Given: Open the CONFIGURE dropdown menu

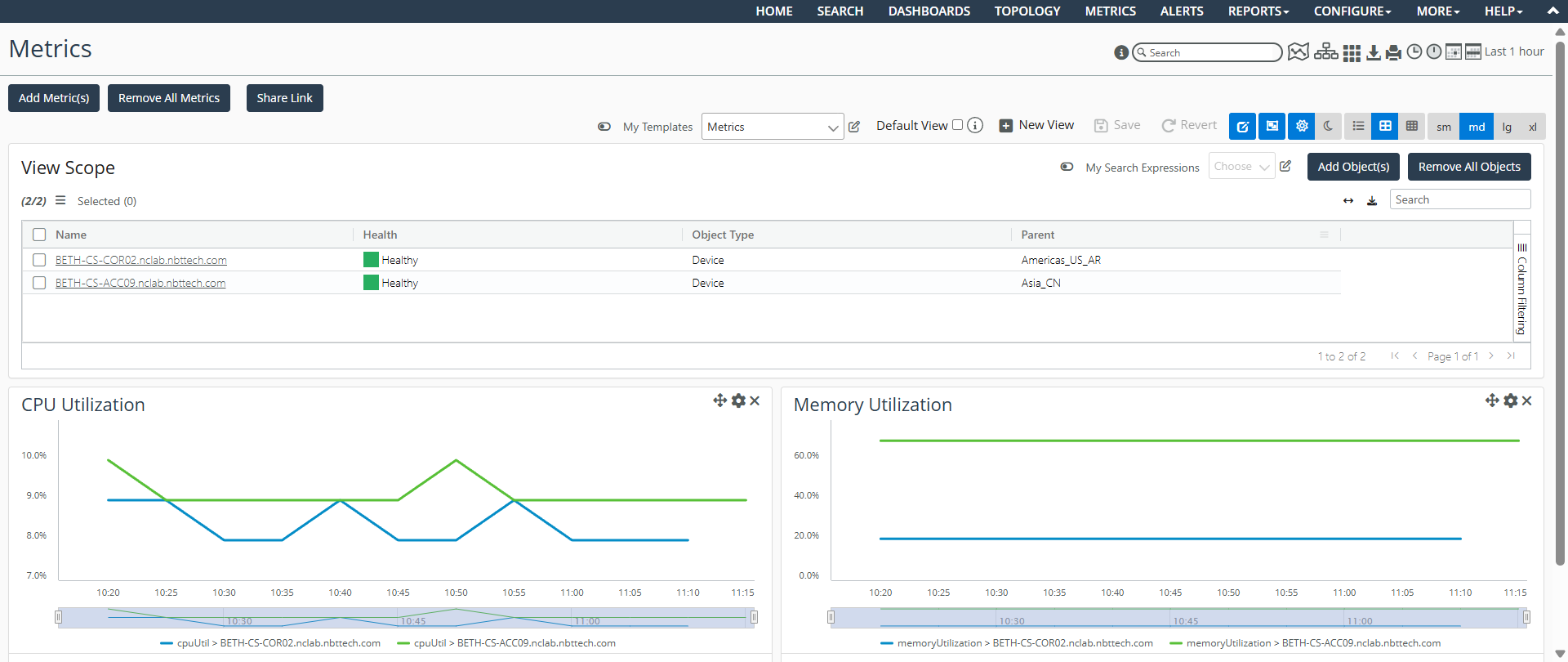Looking at the screenshot, I should [x=1352, y=11].
